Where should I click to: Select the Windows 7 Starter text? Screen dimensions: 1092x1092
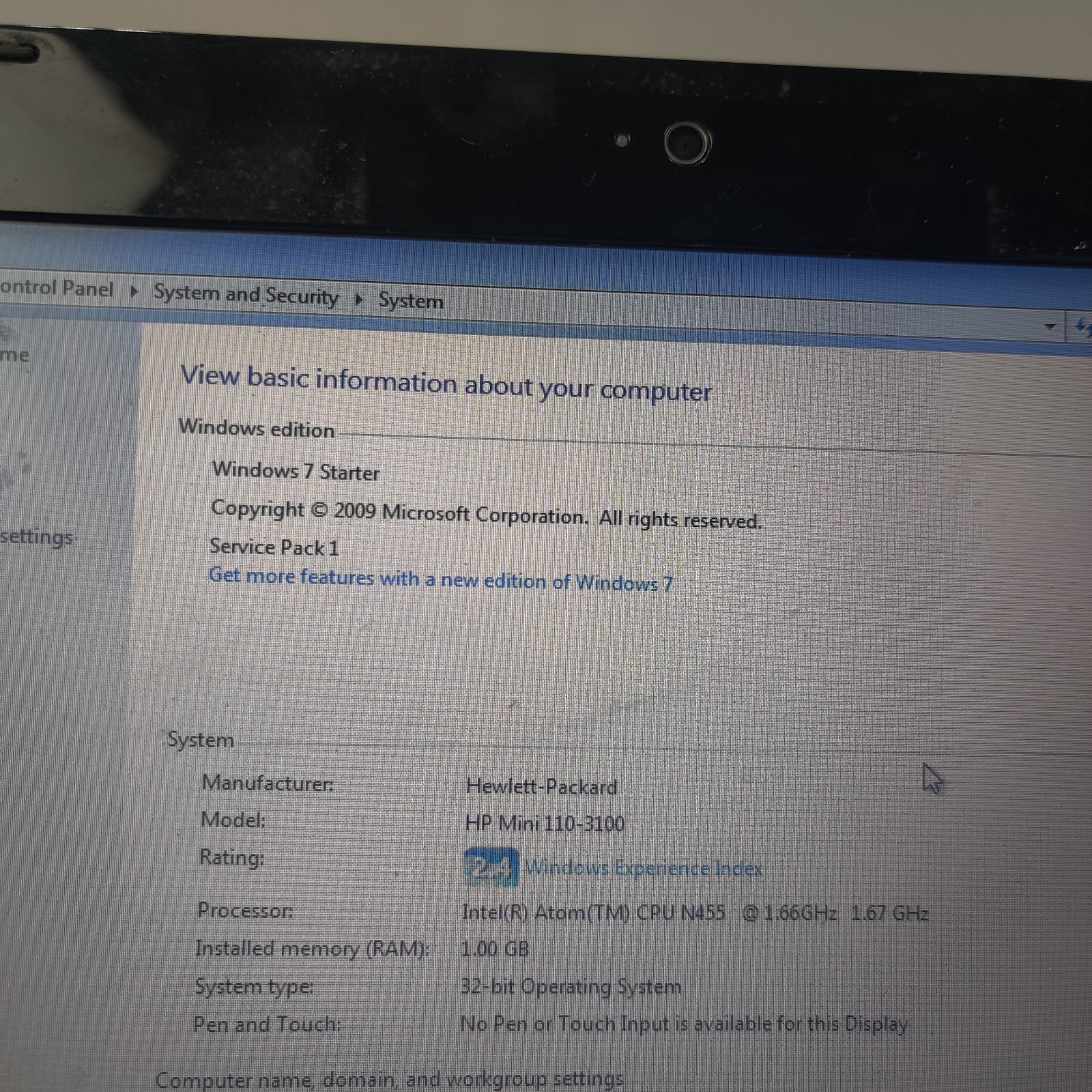[296, 471]
